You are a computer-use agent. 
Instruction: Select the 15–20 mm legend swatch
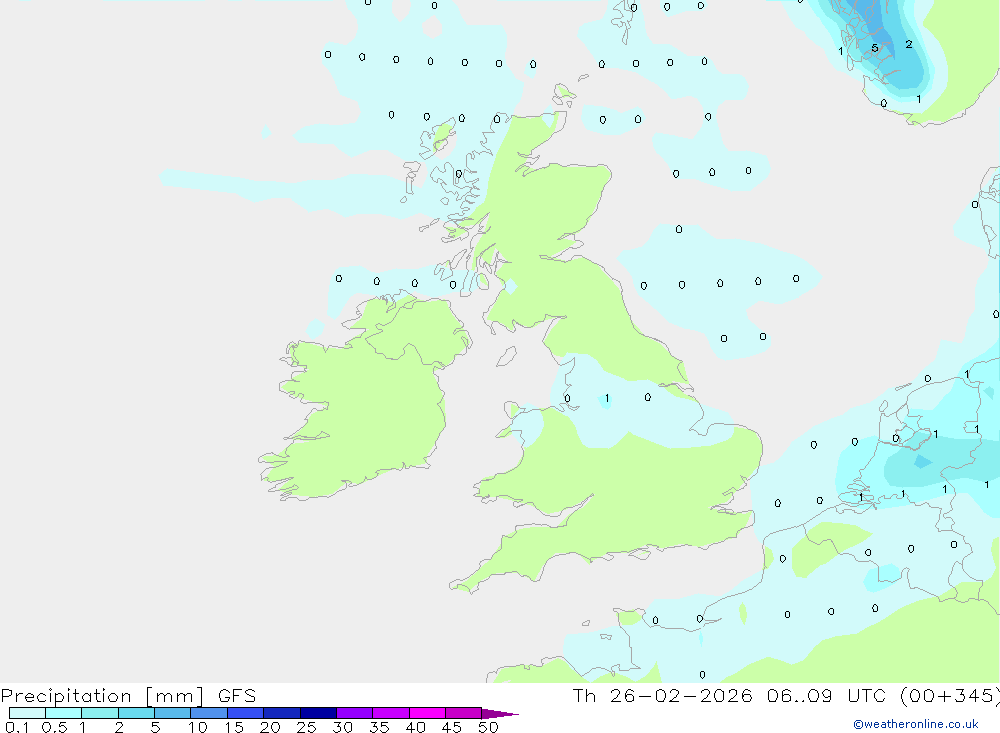(245, 713)
